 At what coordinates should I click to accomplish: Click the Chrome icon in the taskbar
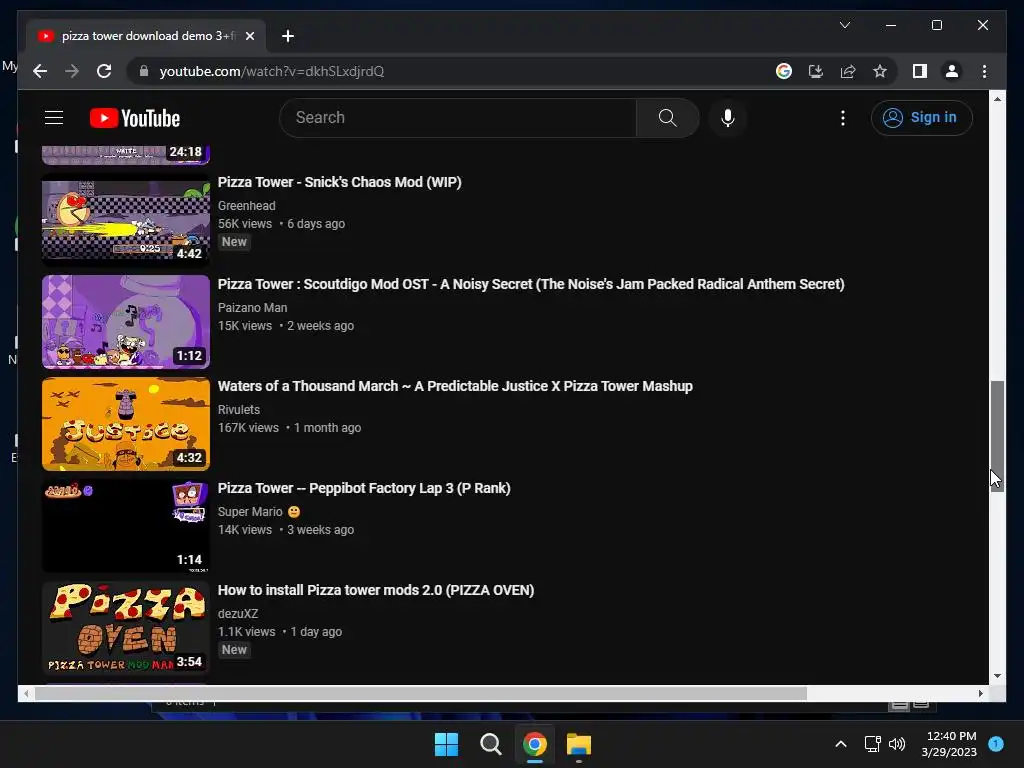click(534, 744)
